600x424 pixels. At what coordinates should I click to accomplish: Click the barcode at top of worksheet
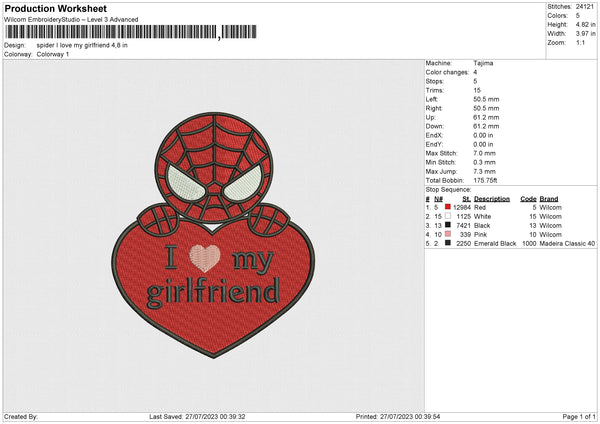(x=130, y=32)
